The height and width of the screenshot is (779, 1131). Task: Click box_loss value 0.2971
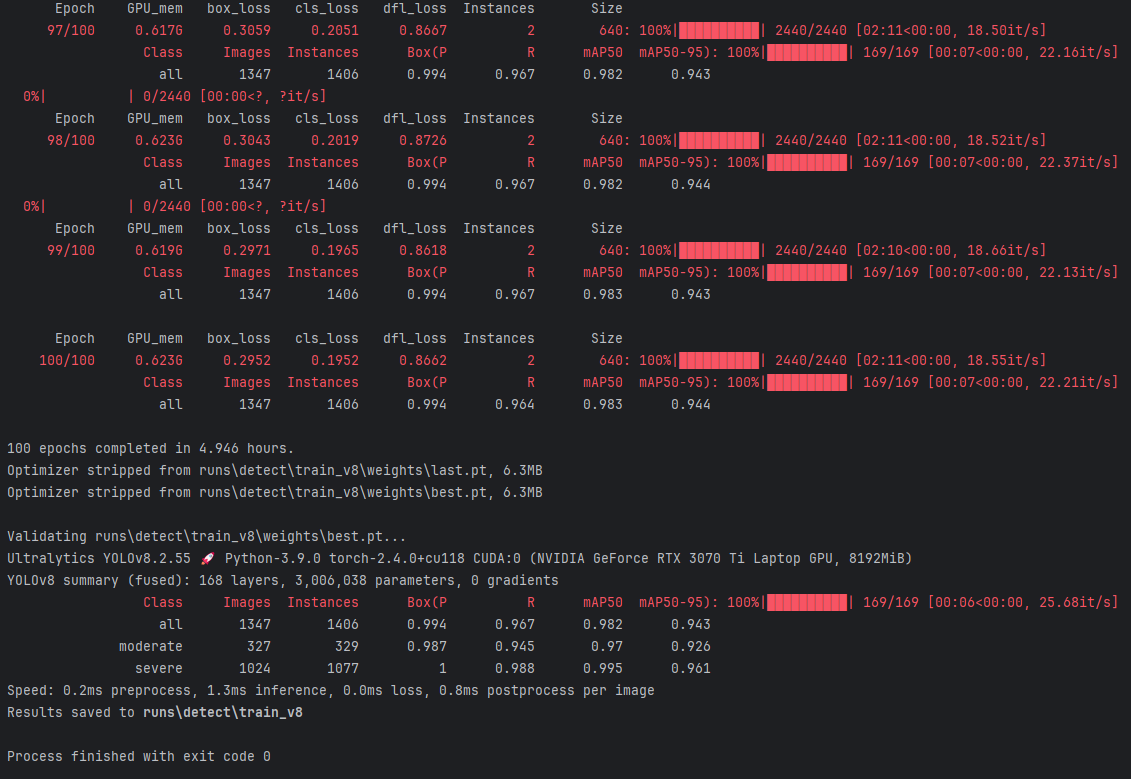point(247,250)
